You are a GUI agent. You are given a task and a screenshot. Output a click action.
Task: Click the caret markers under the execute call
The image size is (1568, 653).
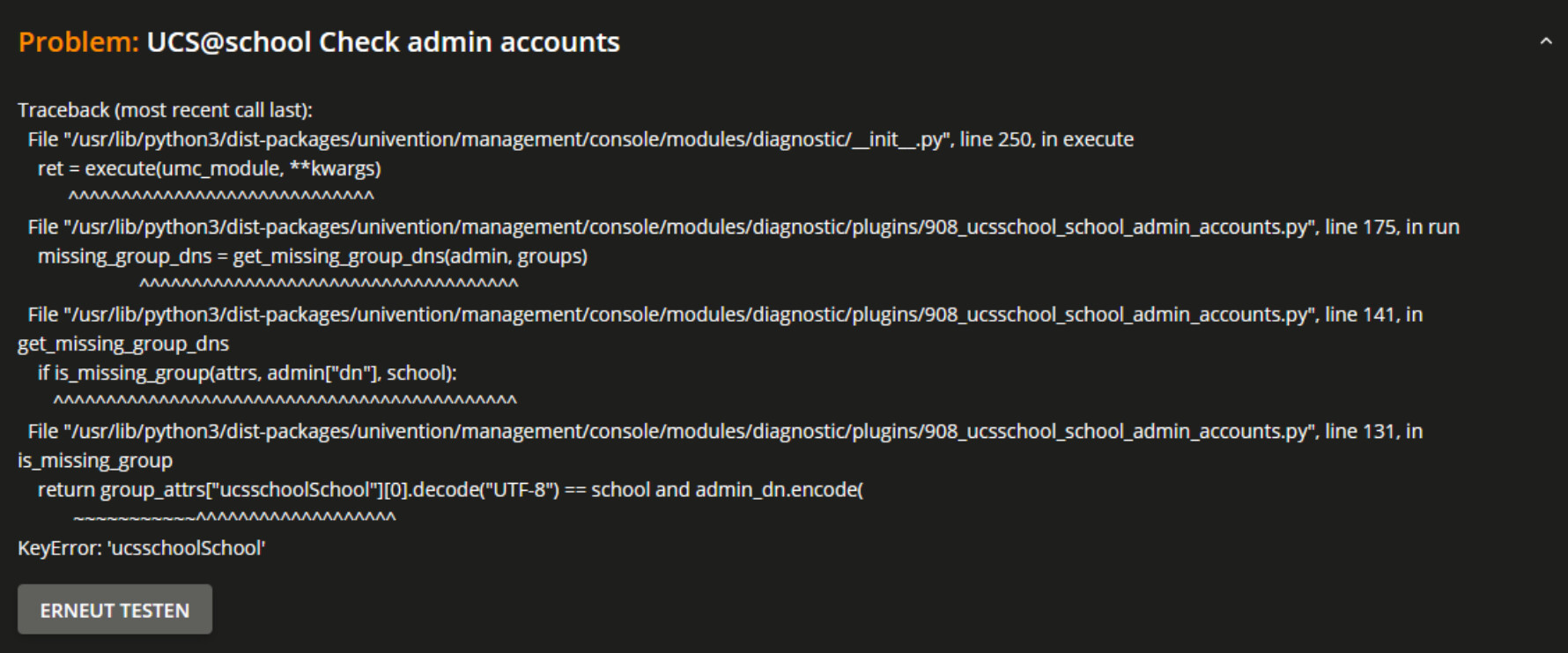(x=221, y=197)
